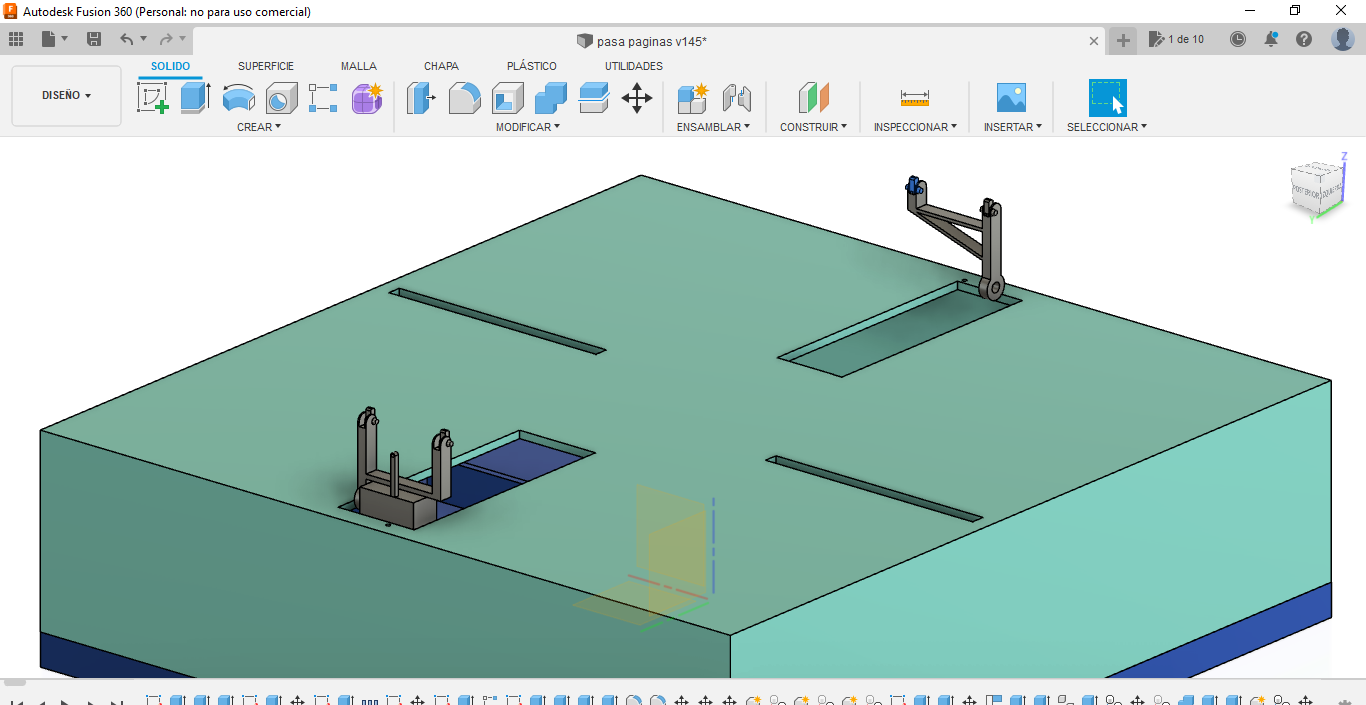This screenshot has width=1366, height=705.
Task: Save the pasa paginas design
Action: point(94,38)
